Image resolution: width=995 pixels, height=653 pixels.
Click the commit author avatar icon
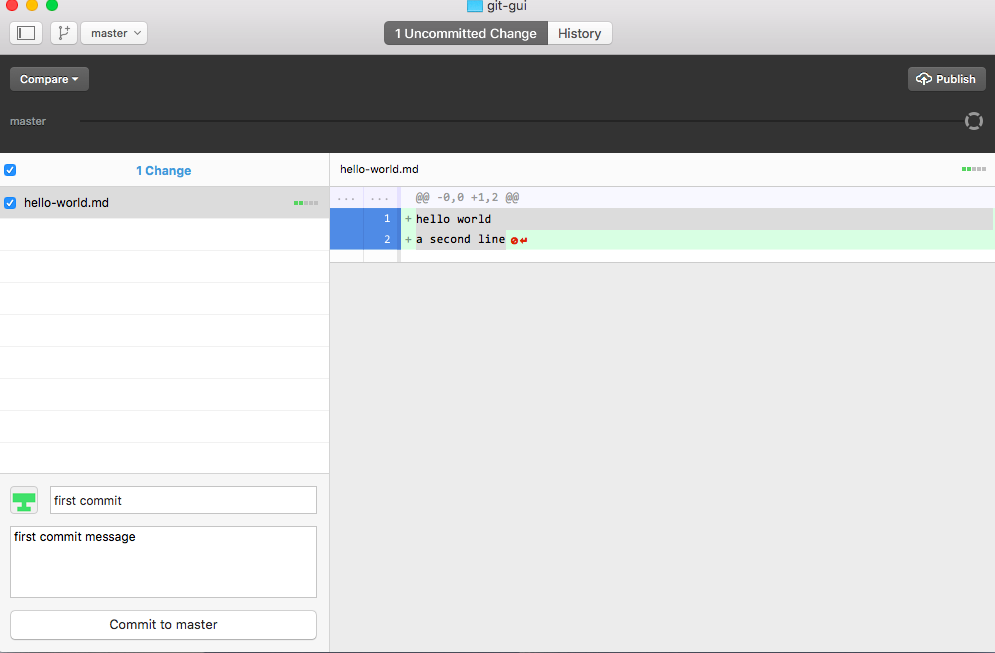point(24,500)
